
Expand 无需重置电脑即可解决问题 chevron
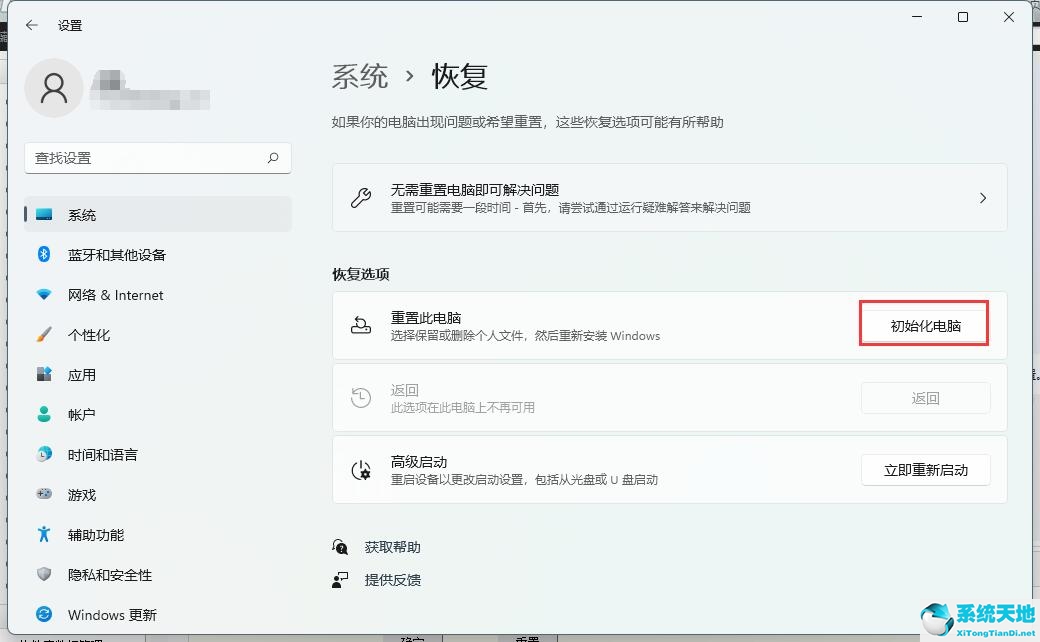(983, 196)
